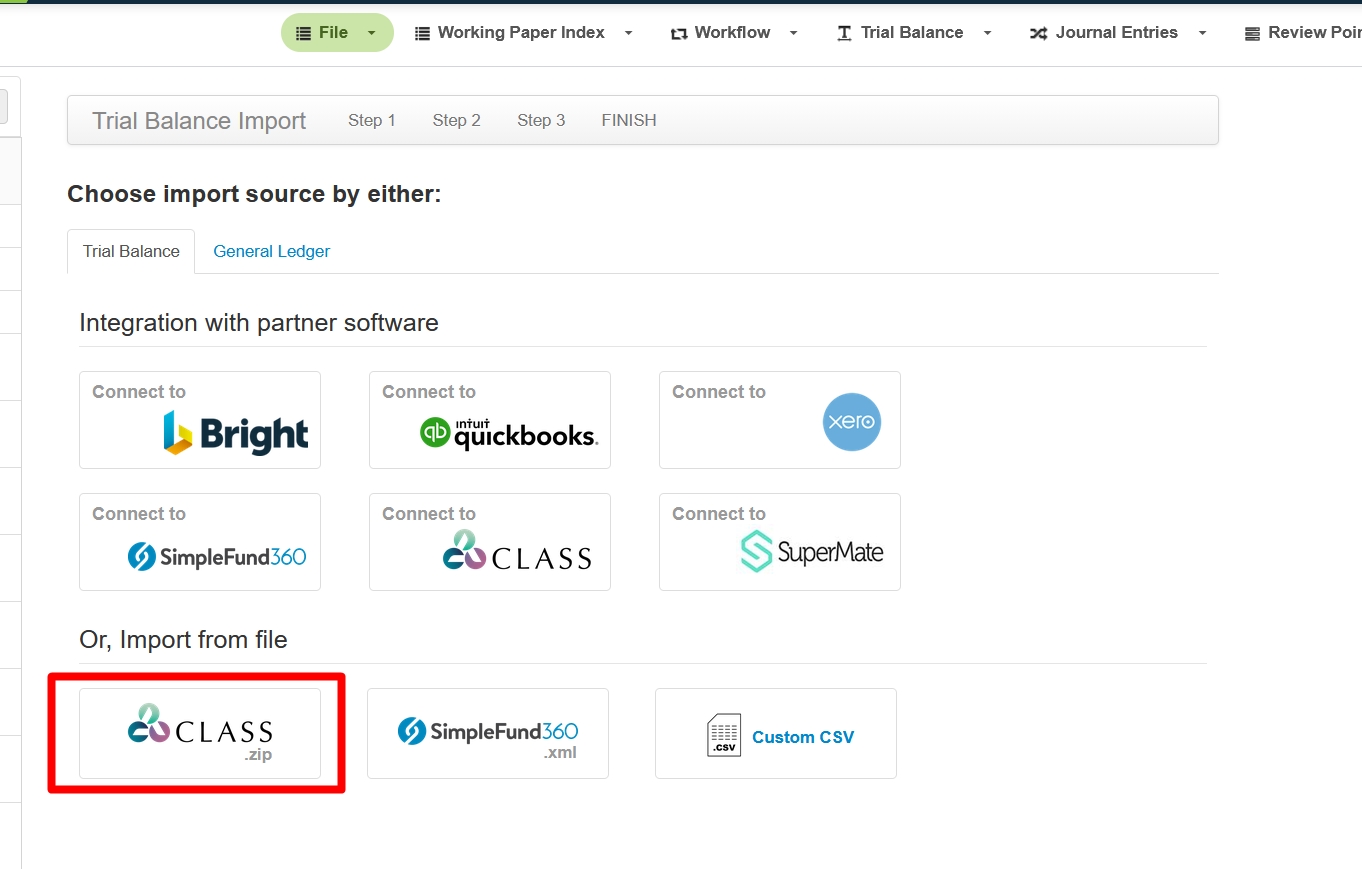
Task: Go to Step 1 of the import wizard
Action: coord(372,120)
